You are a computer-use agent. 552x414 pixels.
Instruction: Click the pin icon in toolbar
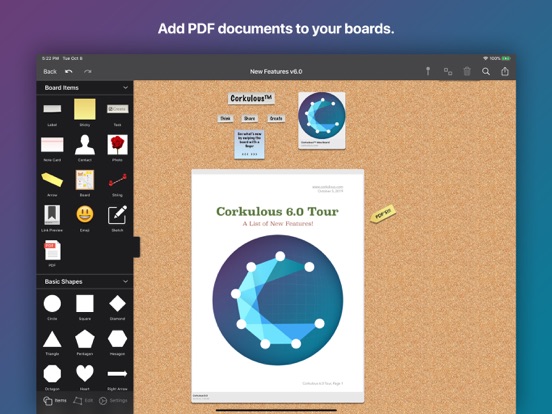click(x=428, y=71)
